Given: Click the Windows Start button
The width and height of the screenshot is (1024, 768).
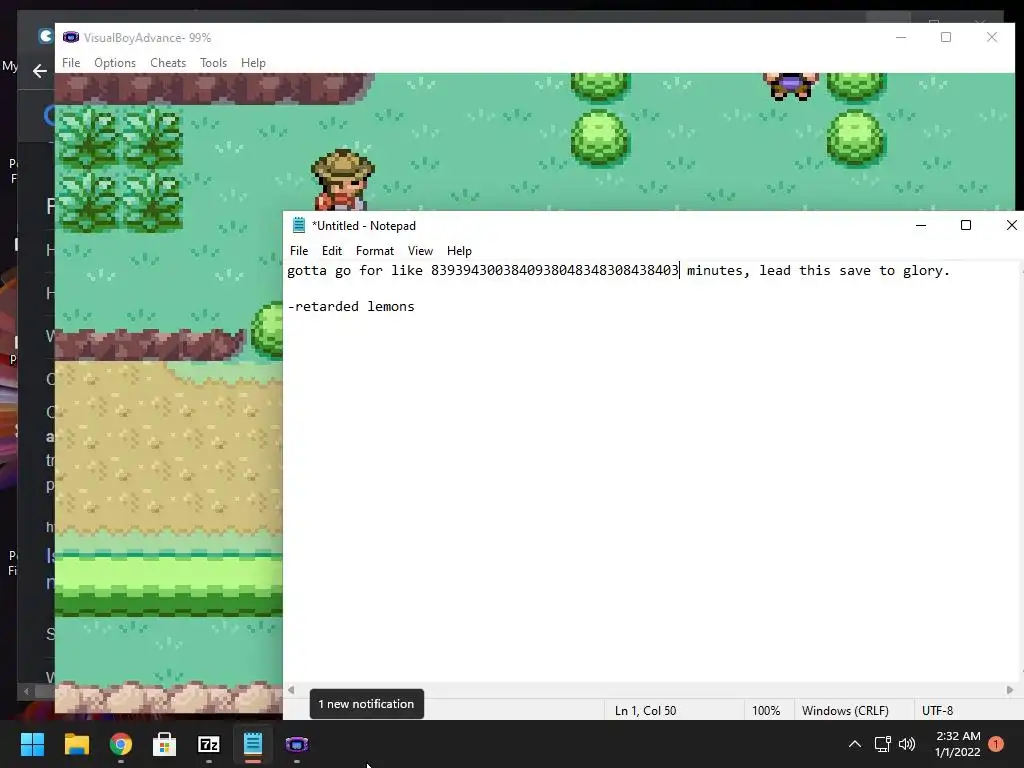Looking at the screenshot, I should (x=33, y=744).
